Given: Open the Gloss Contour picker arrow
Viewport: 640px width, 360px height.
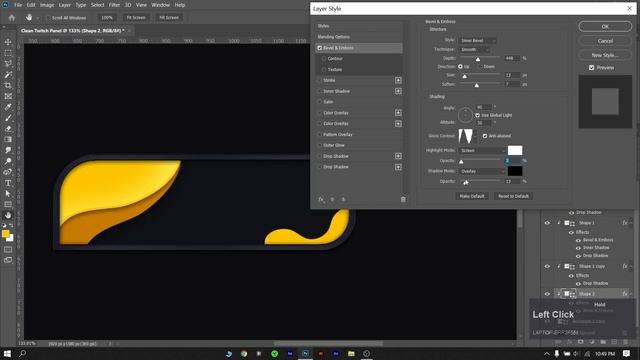Looking at the screenshot, I should click(x=475, y=136).
